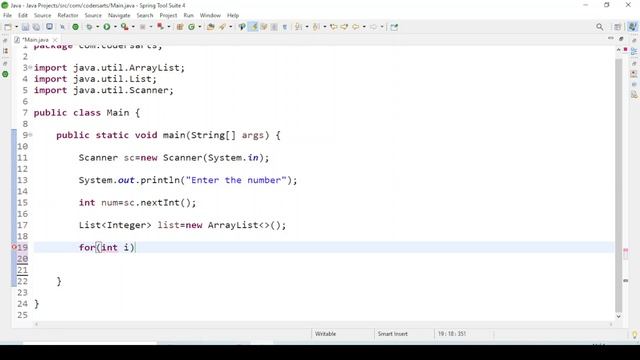Click the error marker on line 19

point(14,247)
